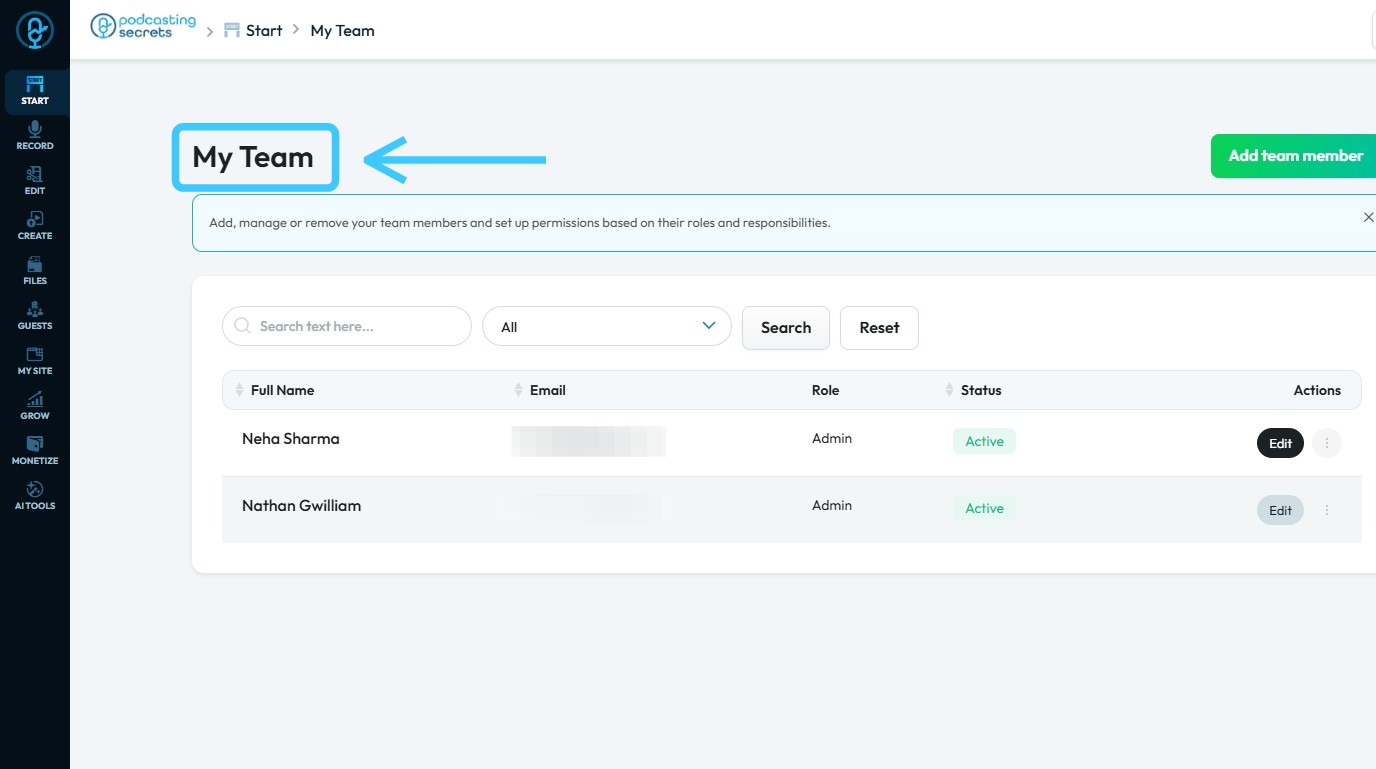The height and width of the screenshot is (769, 1376).
Task: Open more options for Nathan Gwilliam
Action: point(1327,510)
